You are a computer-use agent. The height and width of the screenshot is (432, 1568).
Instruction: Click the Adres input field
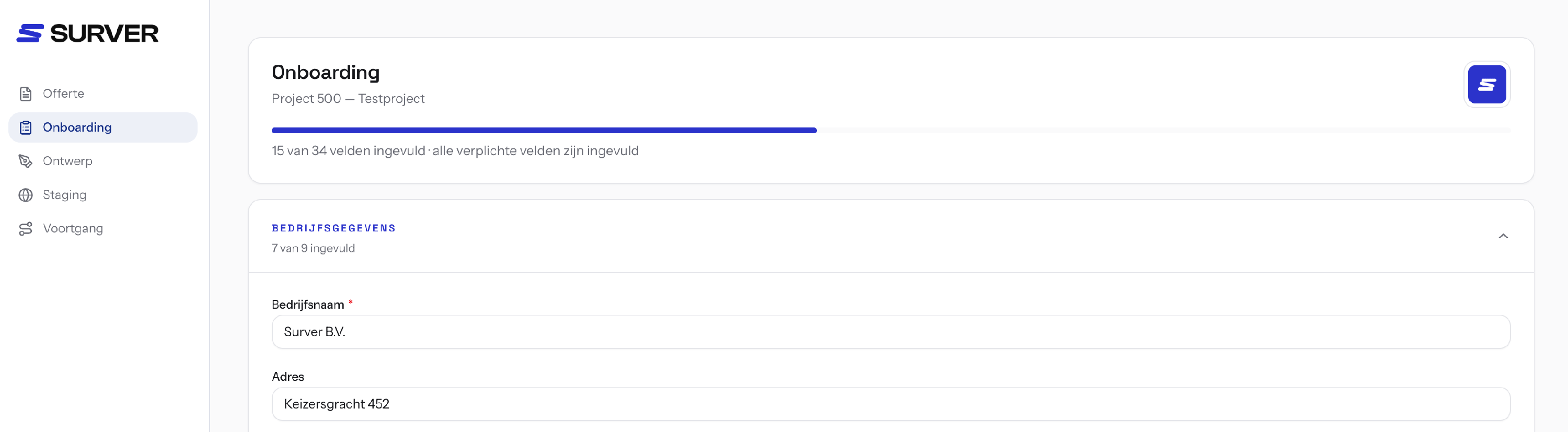[x=891, y=404]
